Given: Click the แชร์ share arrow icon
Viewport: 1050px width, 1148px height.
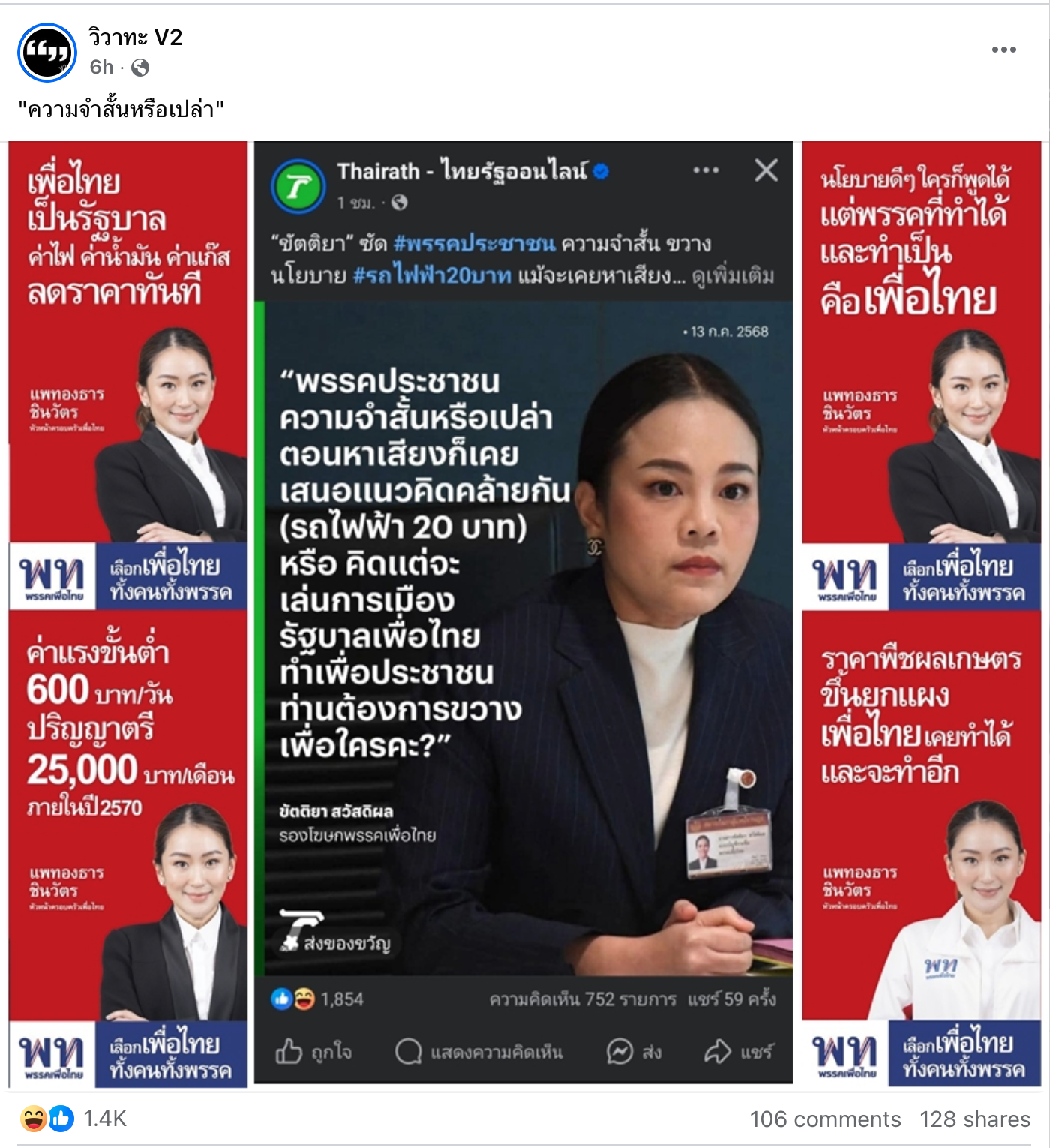Looking at the screenshot, I should point(717,1051).
